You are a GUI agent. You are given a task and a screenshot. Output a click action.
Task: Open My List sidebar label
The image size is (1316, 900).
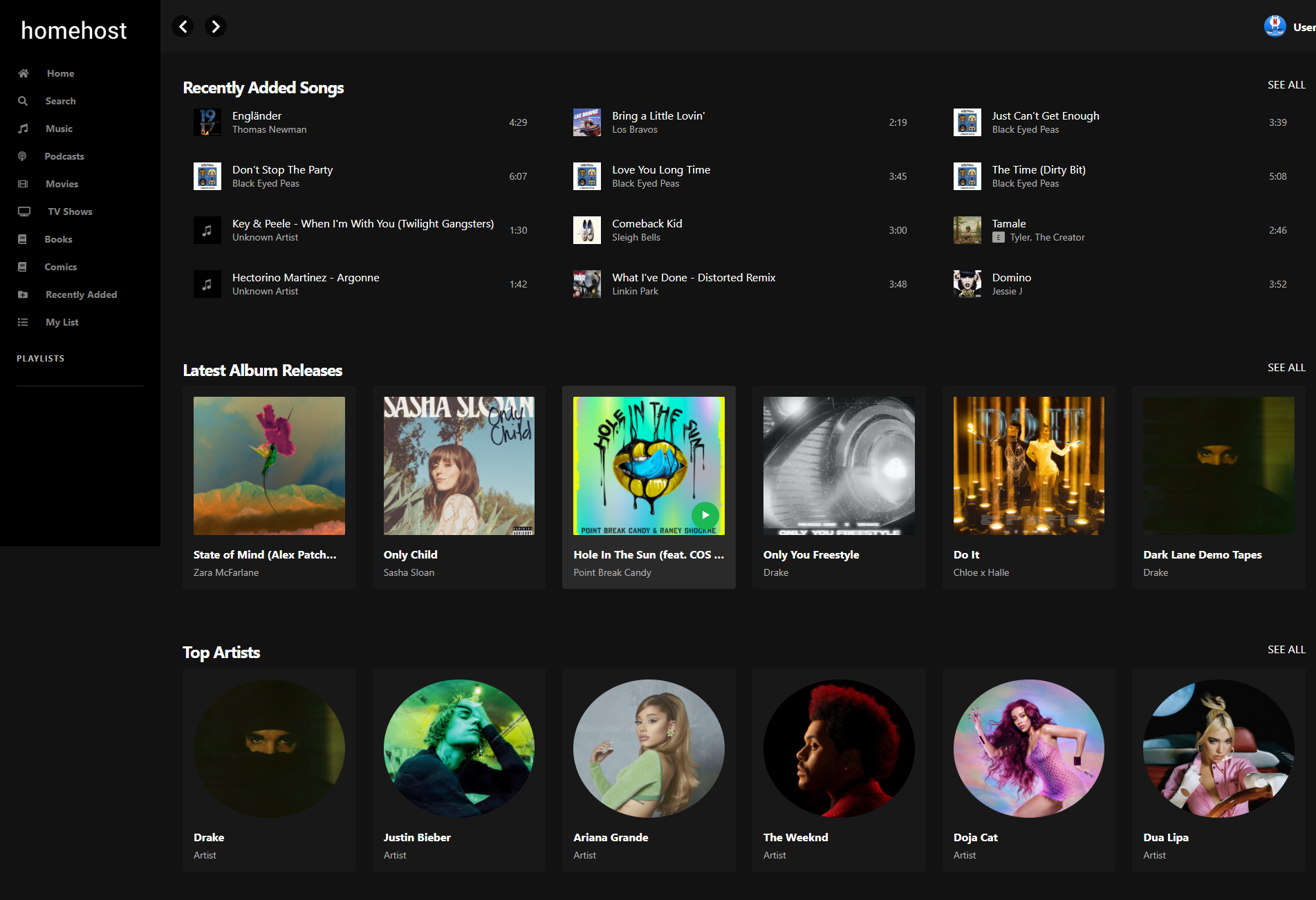62,322
